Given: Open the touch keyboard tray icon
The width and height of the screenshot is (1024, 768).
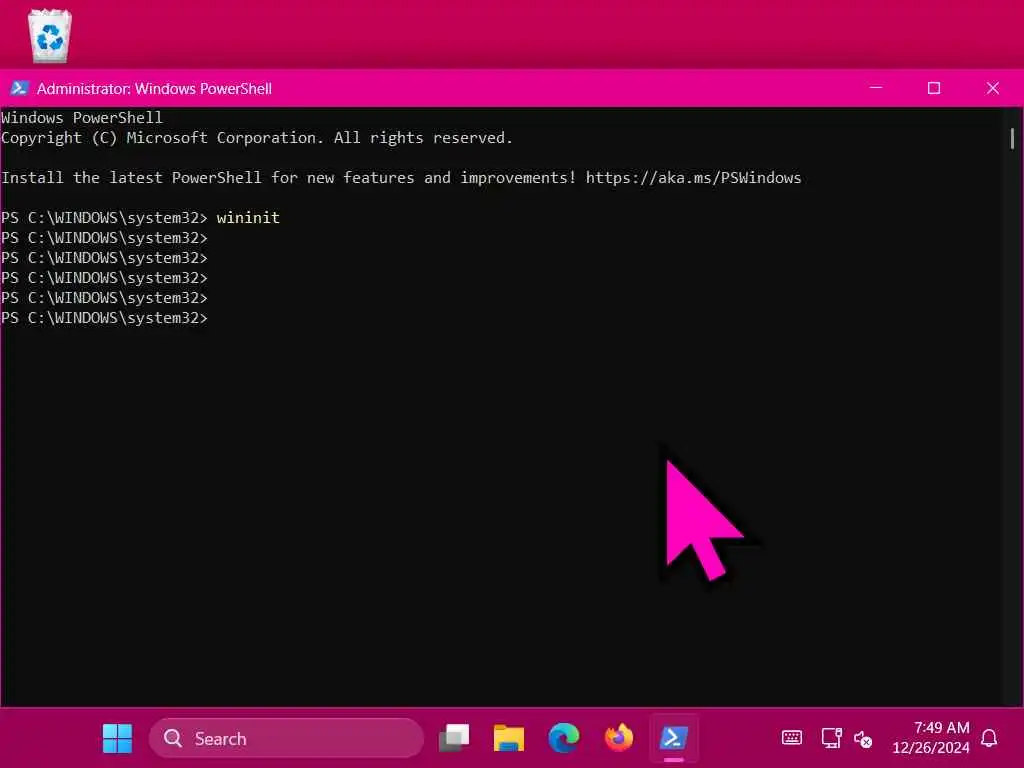Looking at the screenshot, I should click(792, 739).
